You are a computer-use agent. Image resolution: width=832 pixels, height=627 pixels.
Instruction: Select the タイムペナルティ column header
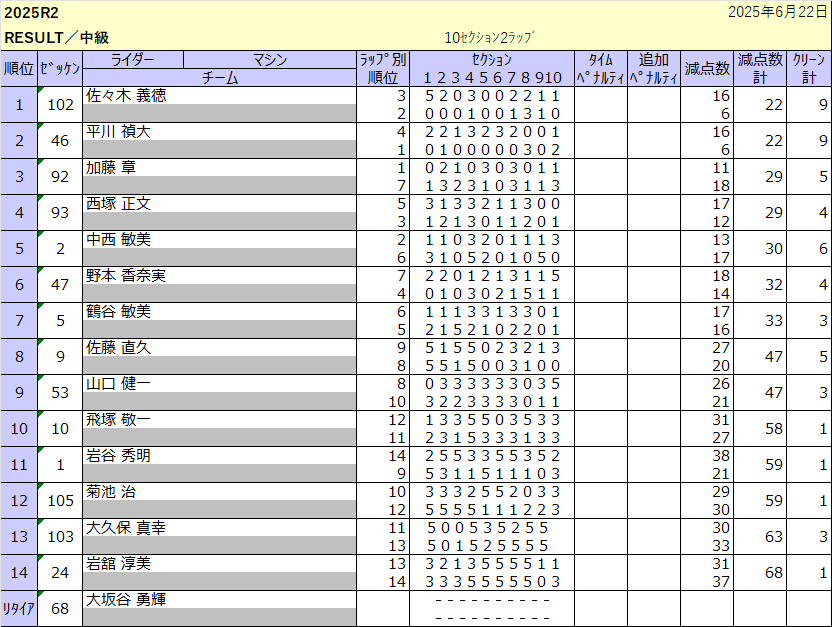pos(600,68)
